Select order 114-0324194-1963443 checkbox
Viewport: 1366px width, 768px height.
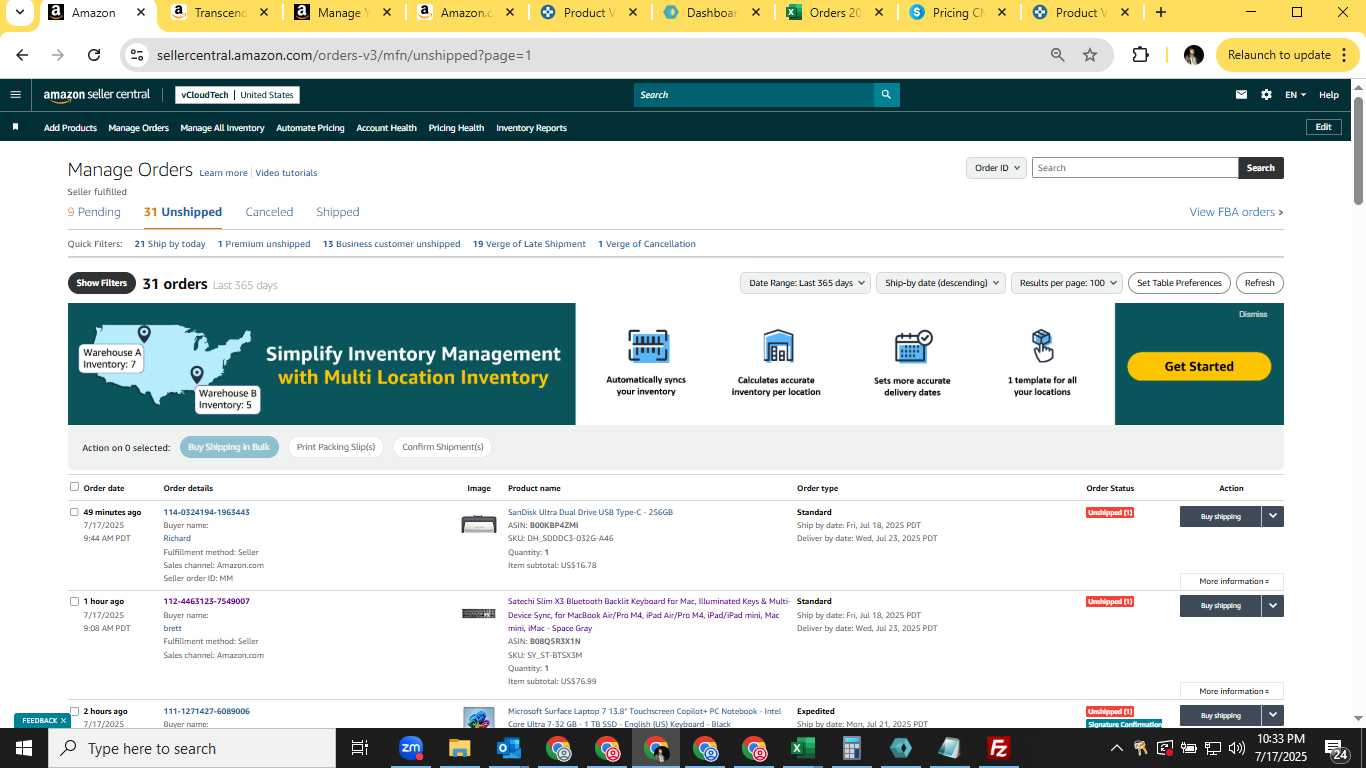[x=74, y=512]
